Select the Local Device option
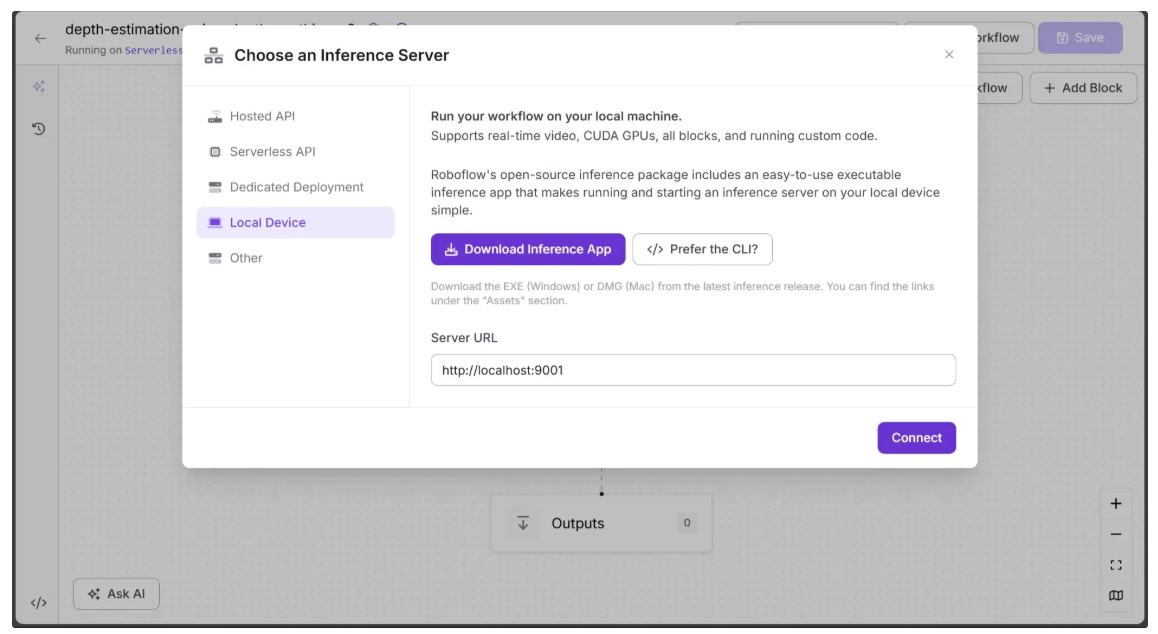The width and height of the screenshot is (1158, 634). (295, 222)
